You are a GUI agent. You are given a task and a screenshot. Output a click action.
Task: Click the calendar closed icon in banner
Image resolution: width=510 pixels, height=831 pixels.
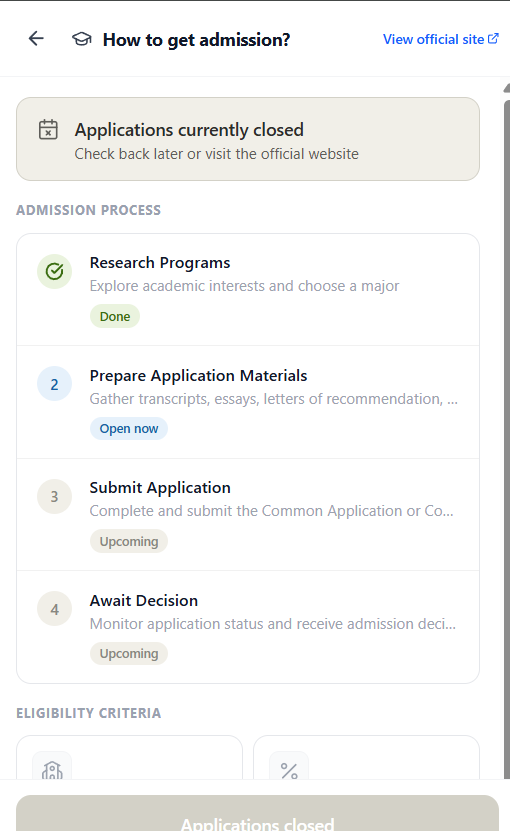point(48,129)
